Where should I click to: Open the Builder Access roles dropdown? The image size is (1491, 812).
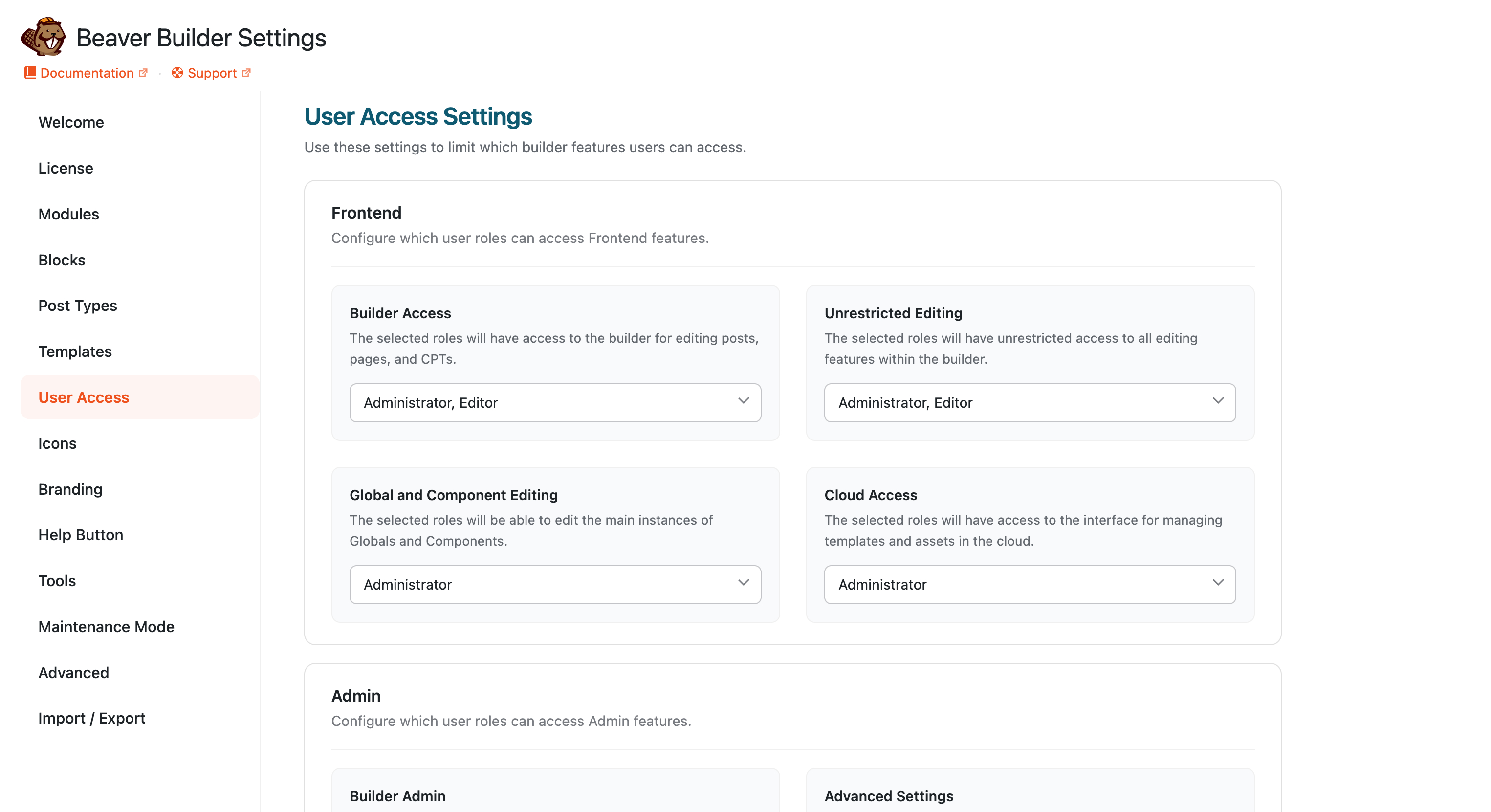pos(555,403)
